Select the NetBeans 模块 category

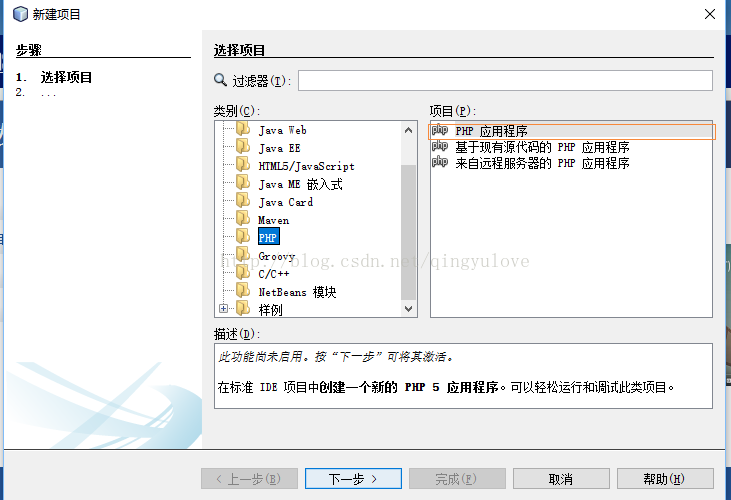[297, 292]
